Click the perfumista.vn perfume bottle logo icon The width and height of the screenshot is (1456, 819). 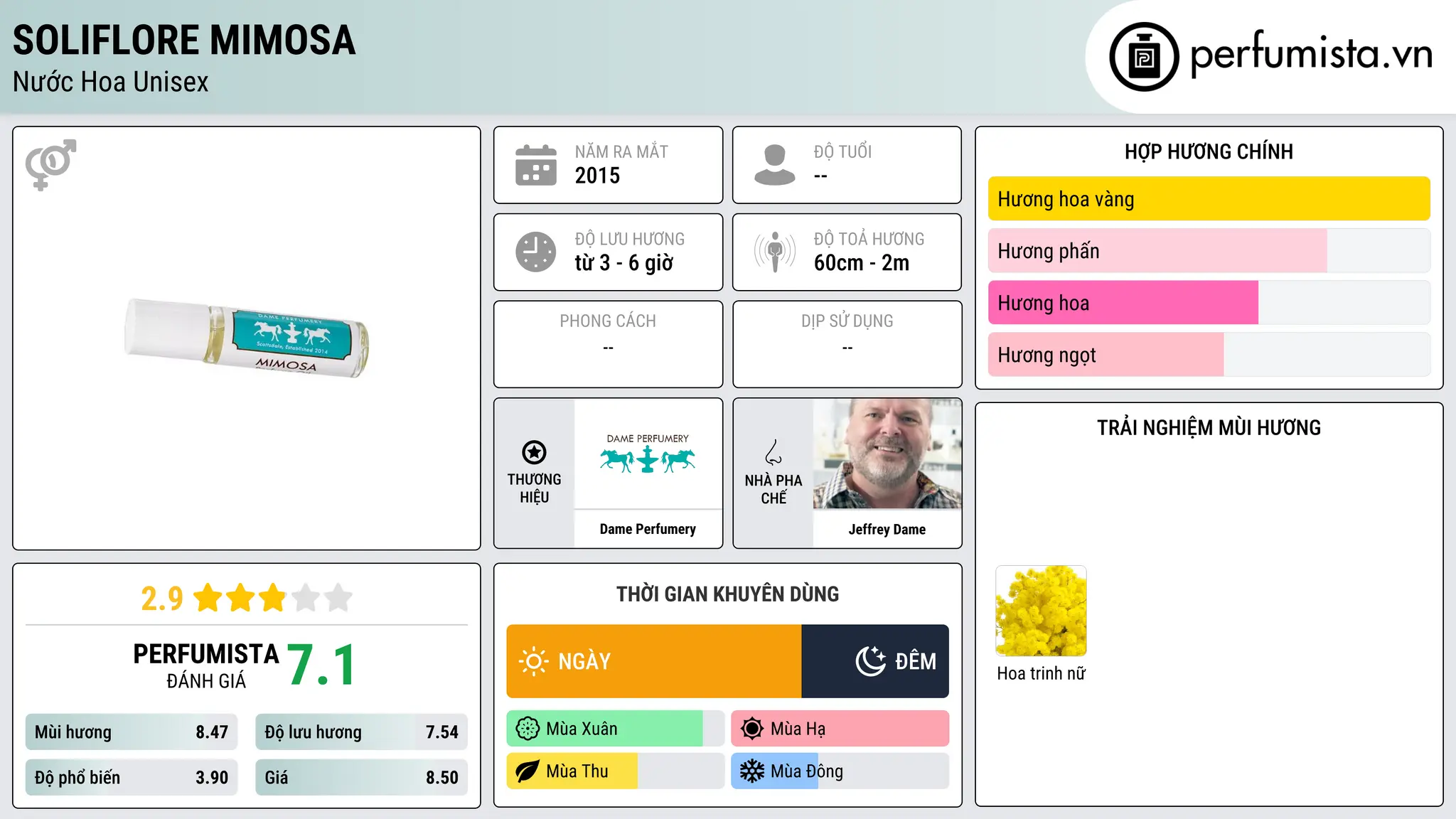tap(1144, 57)
